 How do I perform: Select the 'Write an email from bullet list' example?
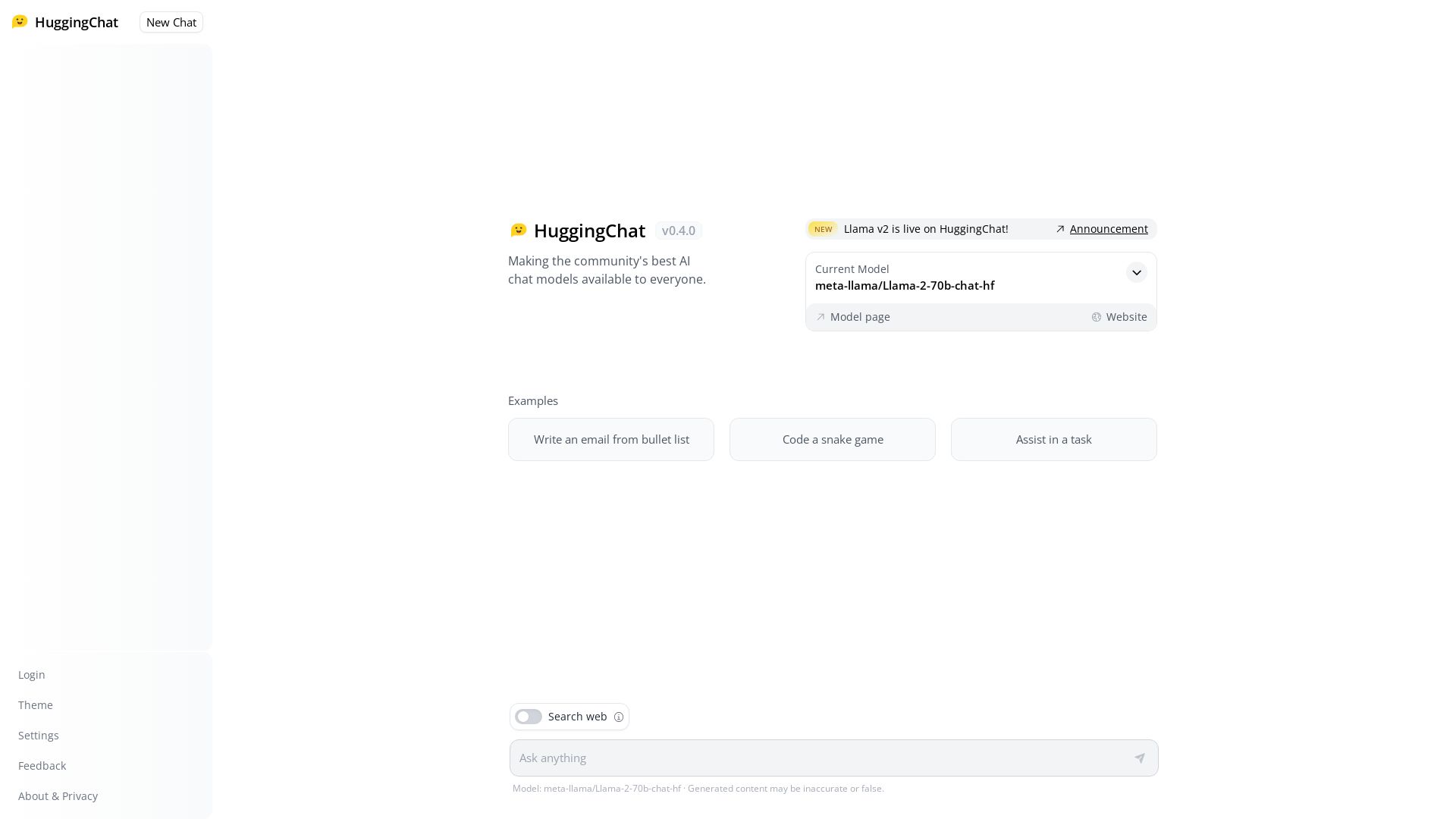click(611, 439)
